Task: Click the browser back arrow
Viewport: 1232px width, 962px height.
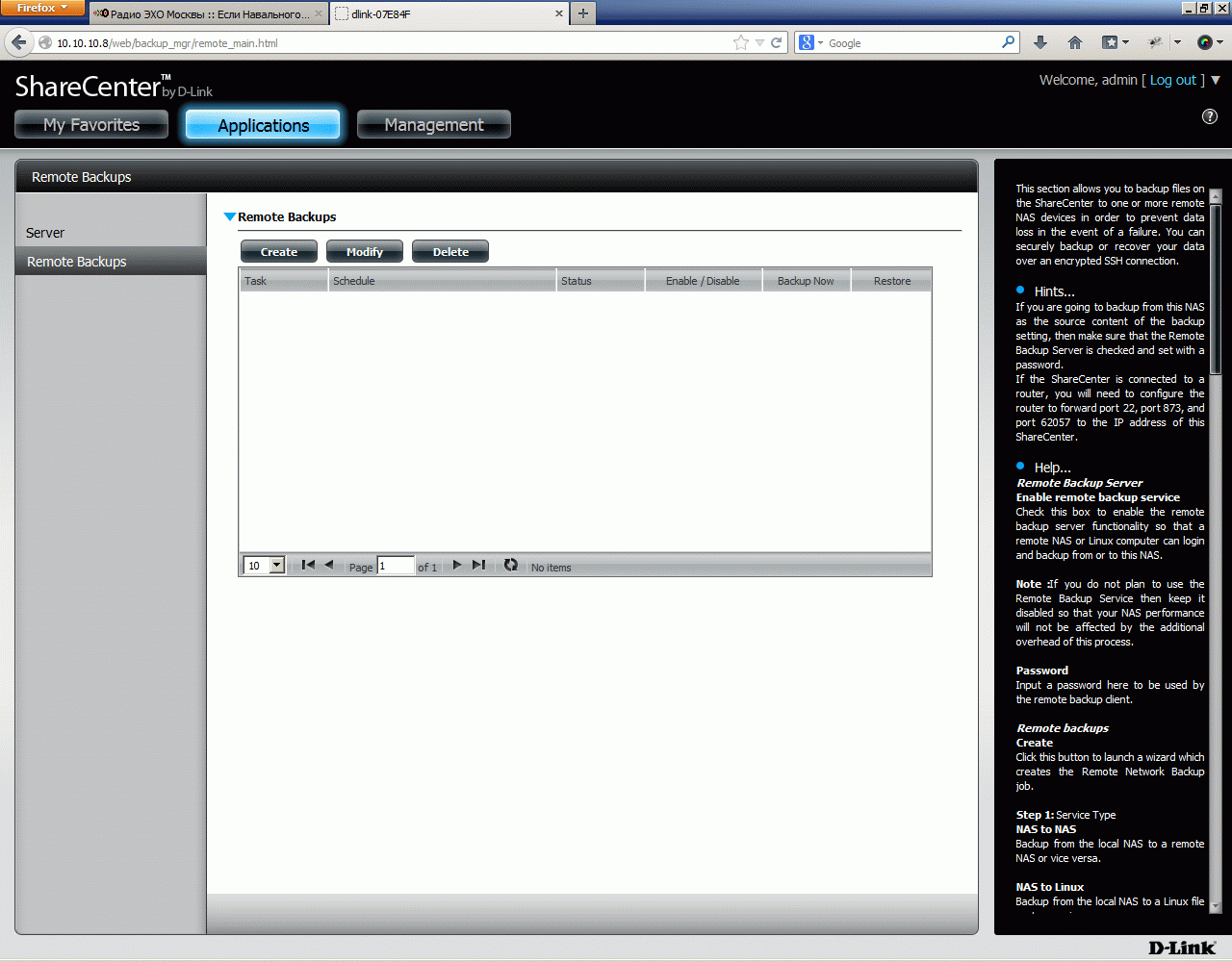Action: pos(18,42)
